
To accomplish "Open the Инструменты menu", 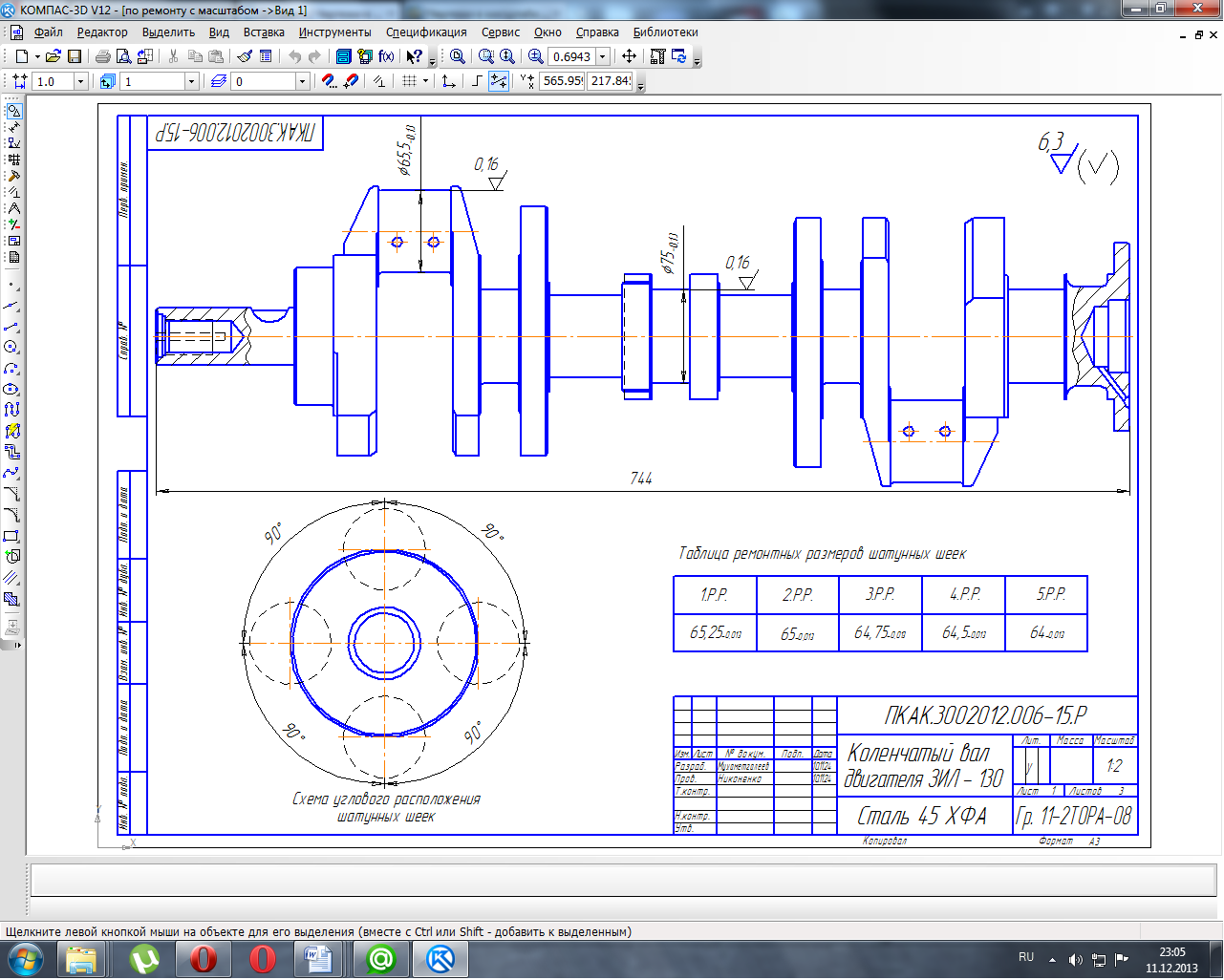I will [x=334, y=32].
